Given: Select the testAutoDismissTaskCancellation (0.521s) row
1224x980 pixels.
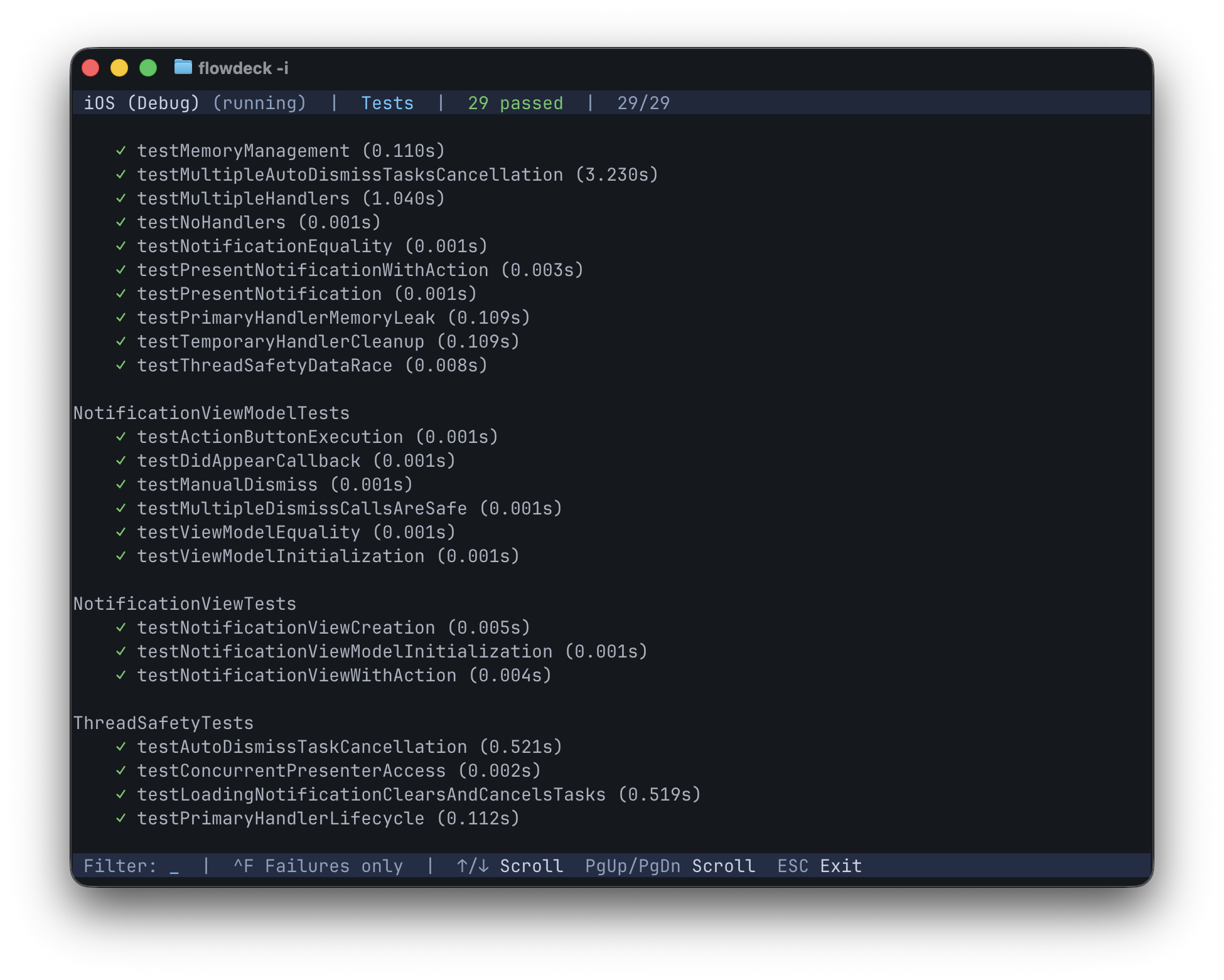Looking at the screenshot, I should point(339,747).
